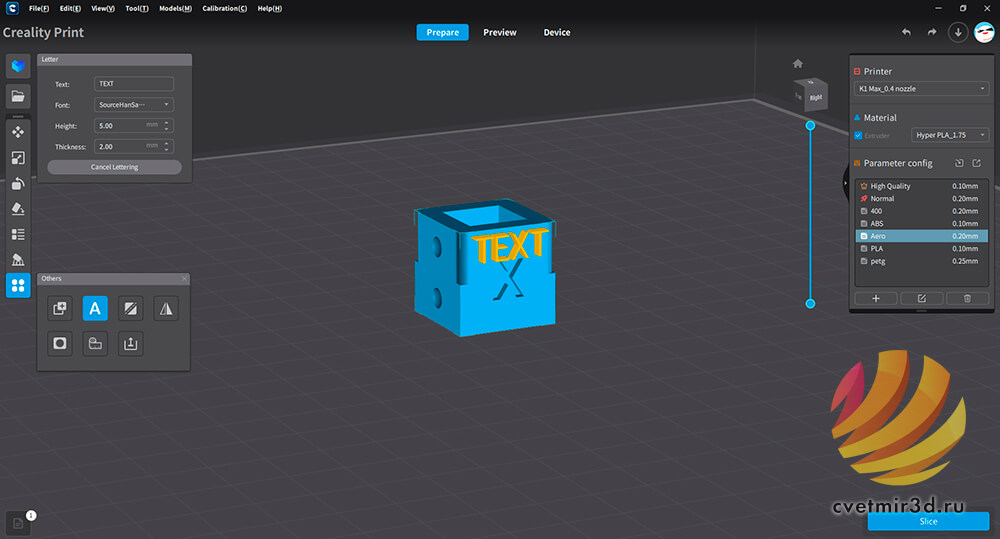Open the File menu

tap(39, 8)
